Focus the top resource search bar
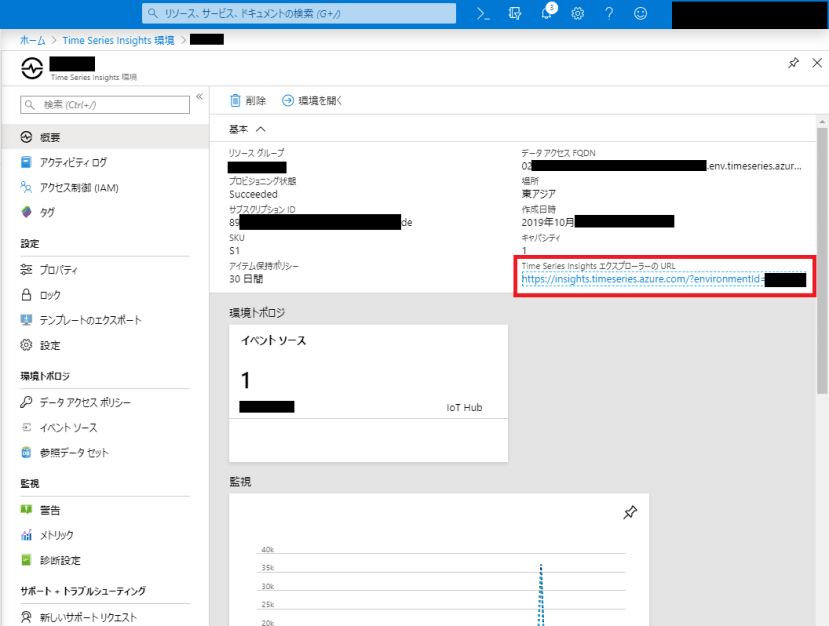This screenshot has width=829, height=626. tap(299, 13)
